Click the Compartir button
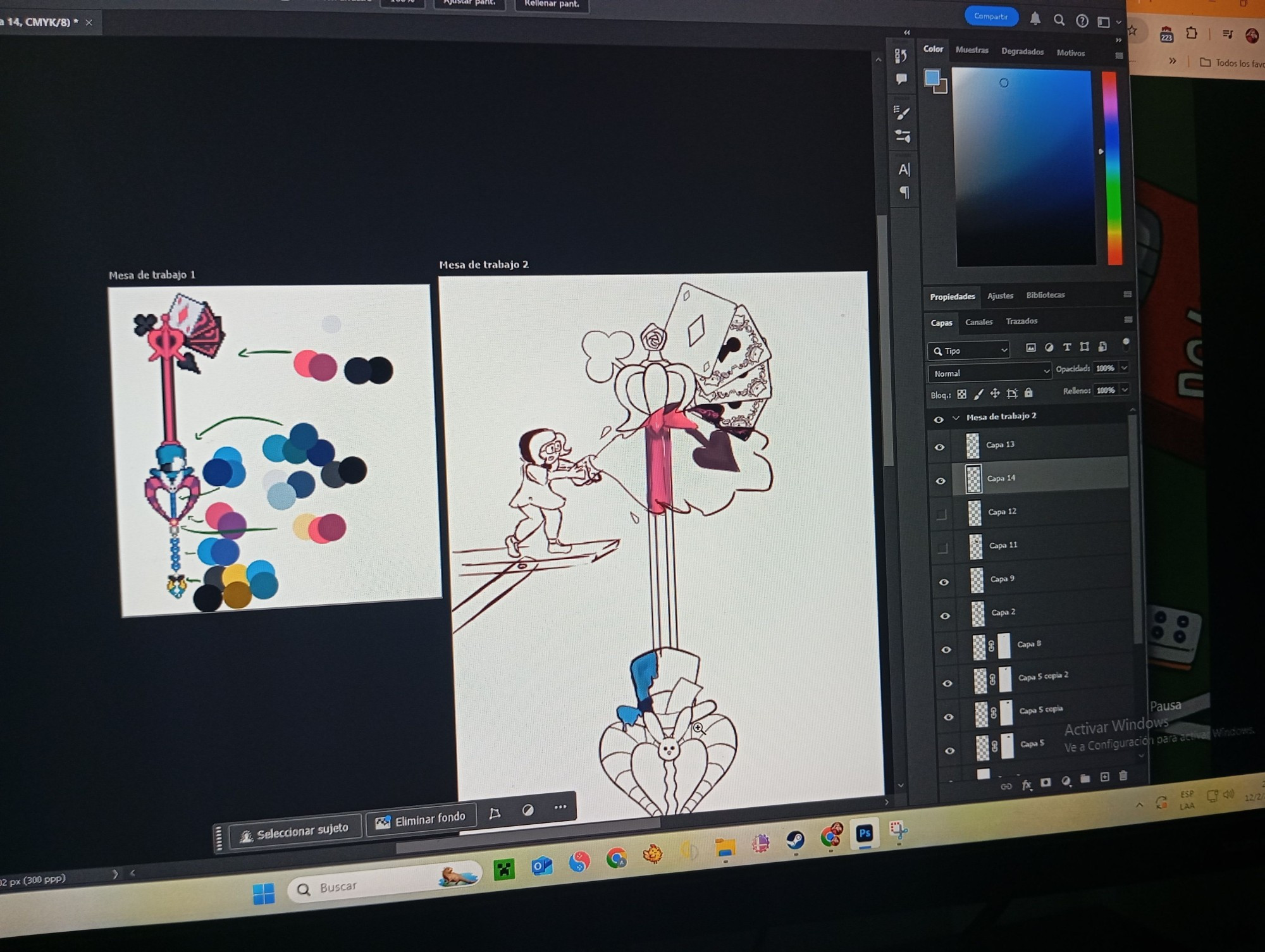This screenshot has height=952, width=1265. tap(991, 16)
